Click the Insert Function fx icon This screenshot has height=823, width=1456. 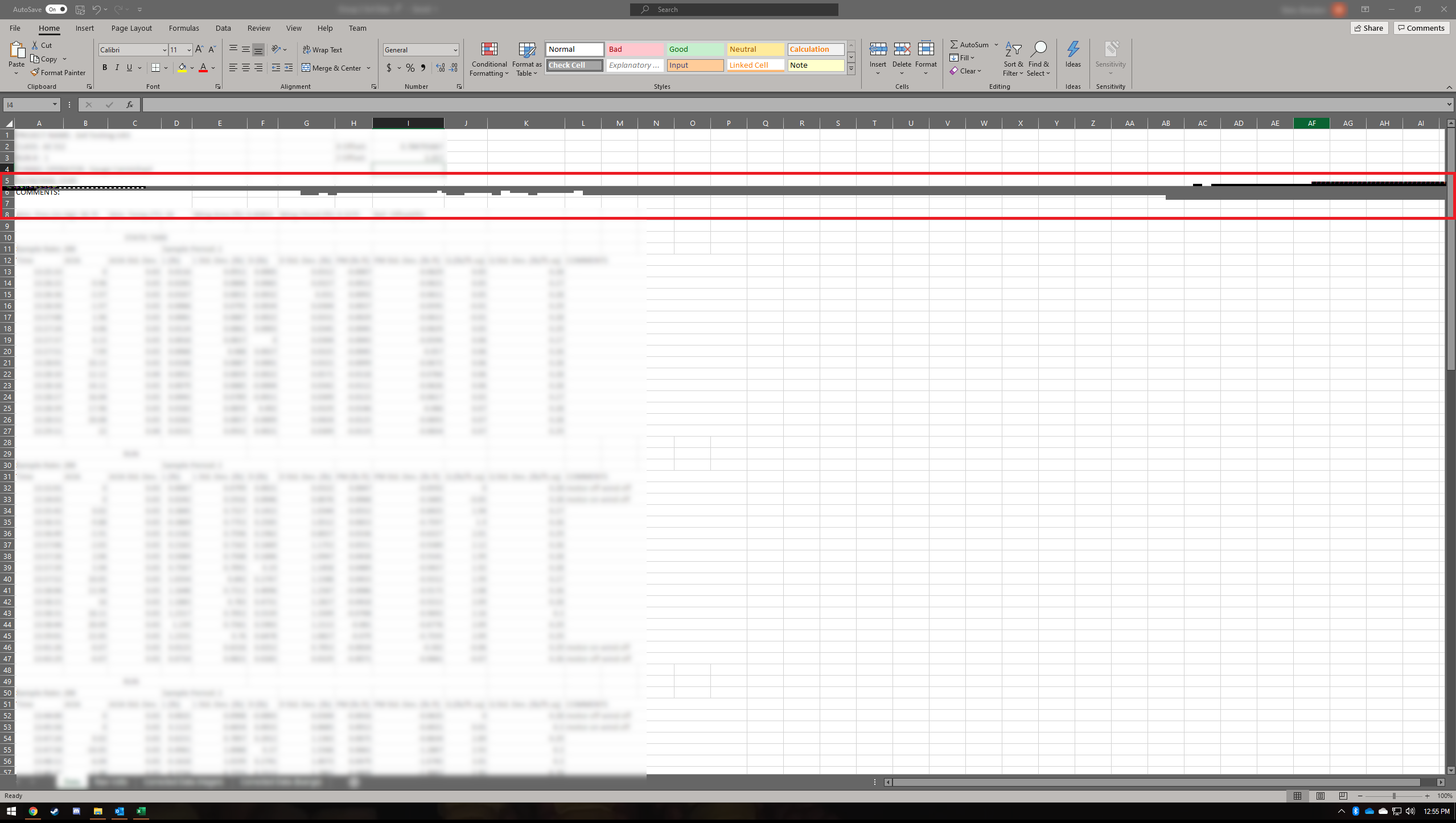(130, 105)
